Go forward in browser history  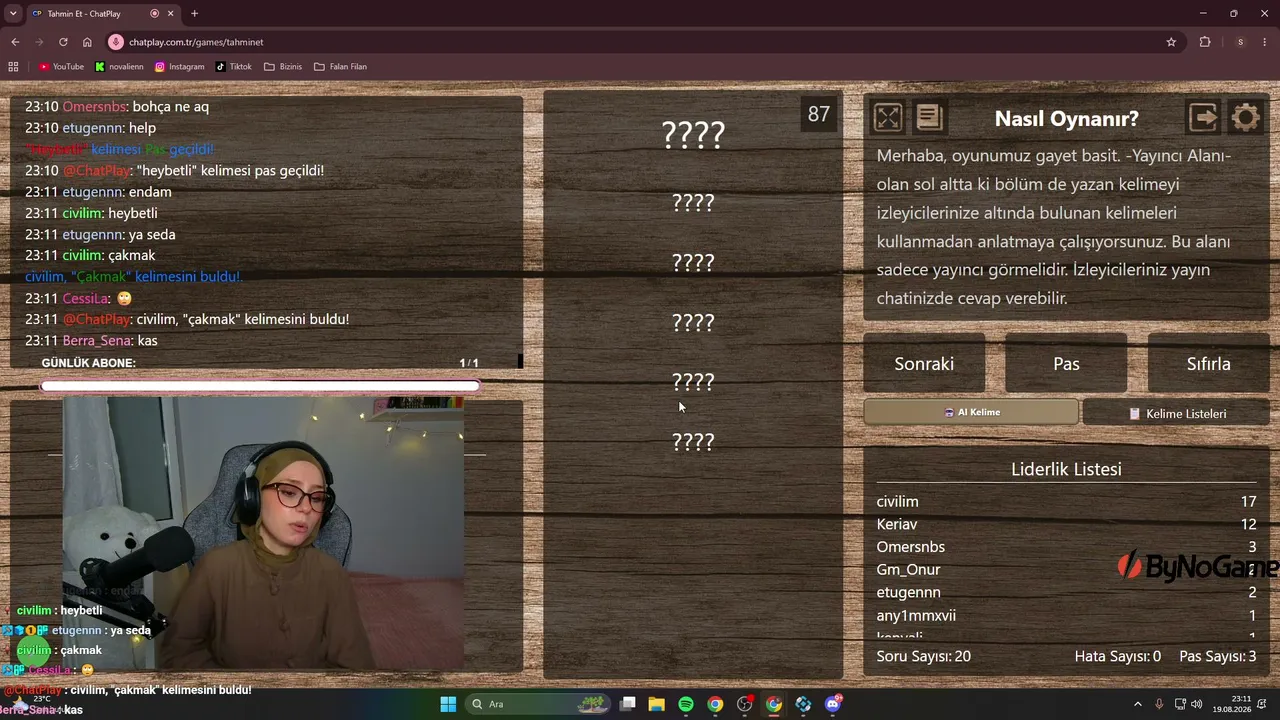[x=39, y=42]
